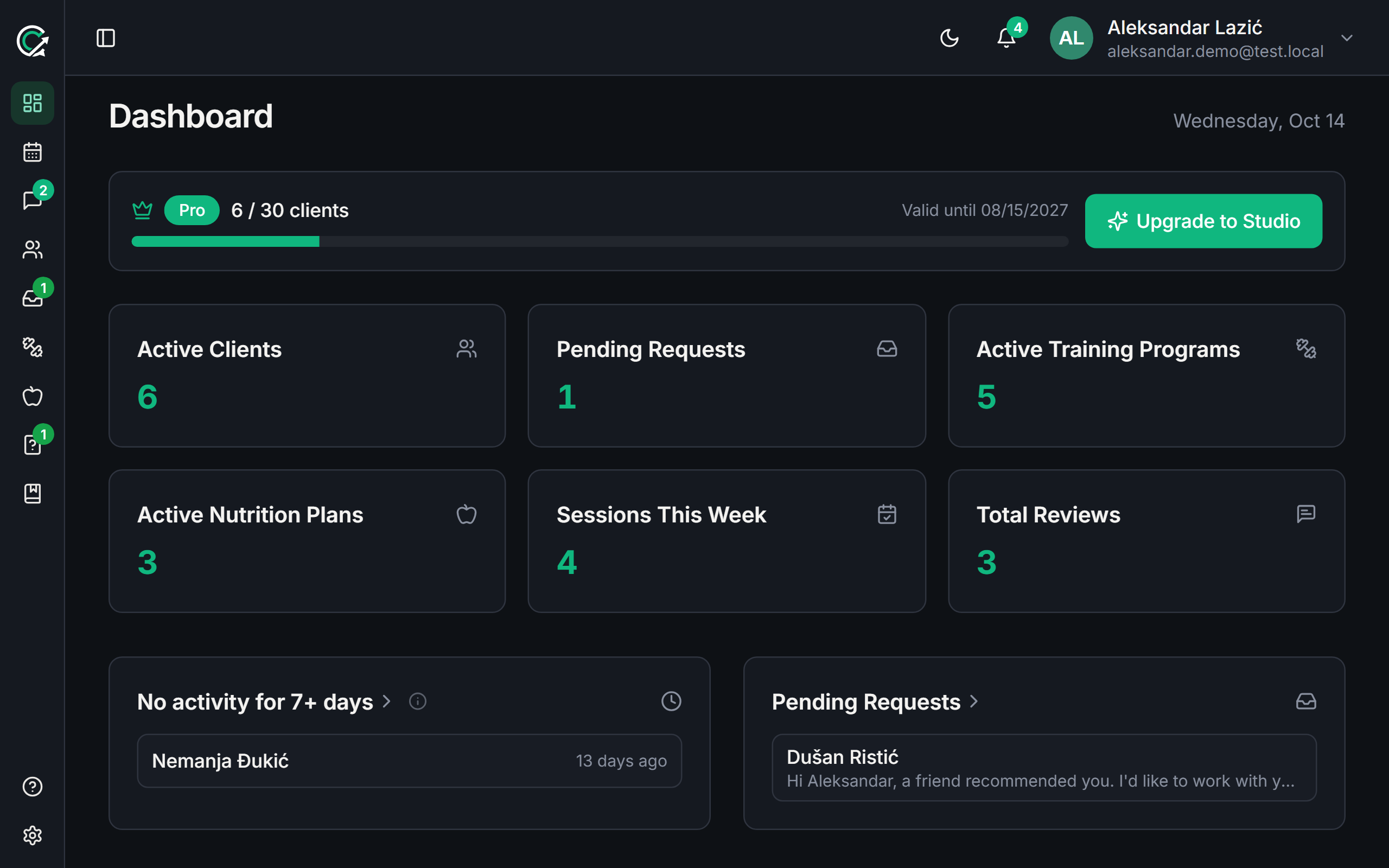
Task: Open nutrition apple icon in sidebar
Action: pos(32,396)
